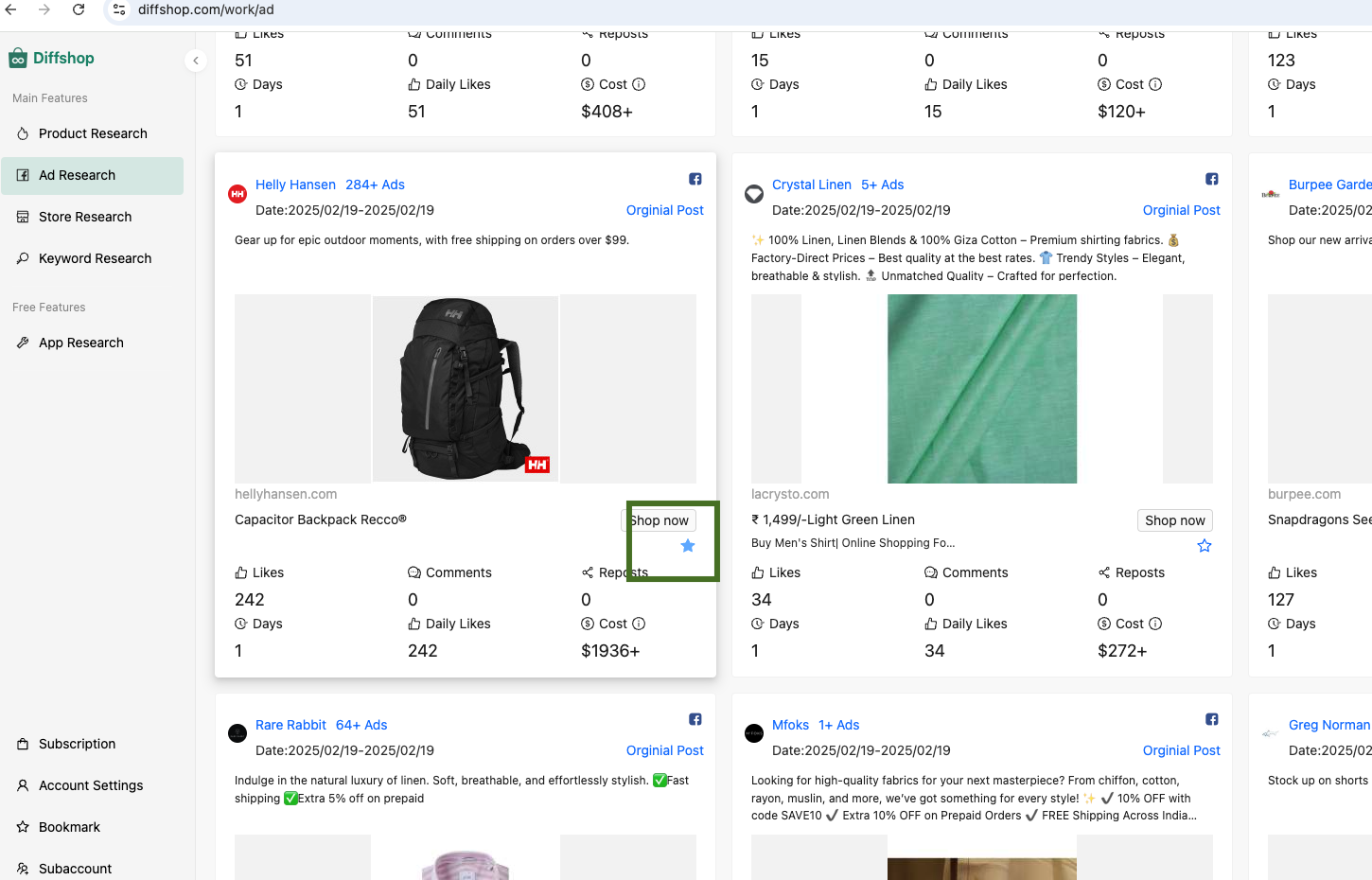Open the Helly Hansen backpack image
This screenshot has width=1372, height=880.
pyautogui.click(x=465, y=389)
